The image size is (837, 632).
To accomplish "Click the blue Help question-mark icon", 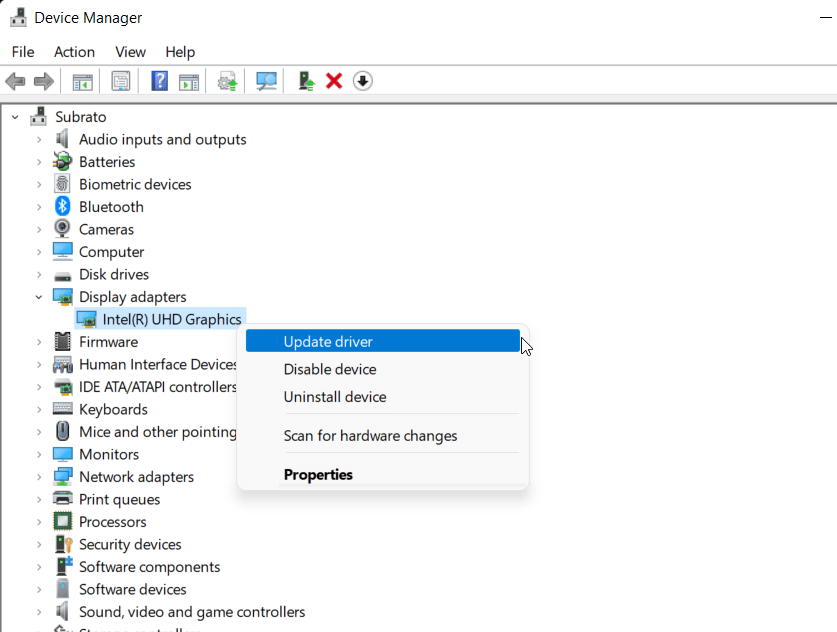I will click(160, 82).
